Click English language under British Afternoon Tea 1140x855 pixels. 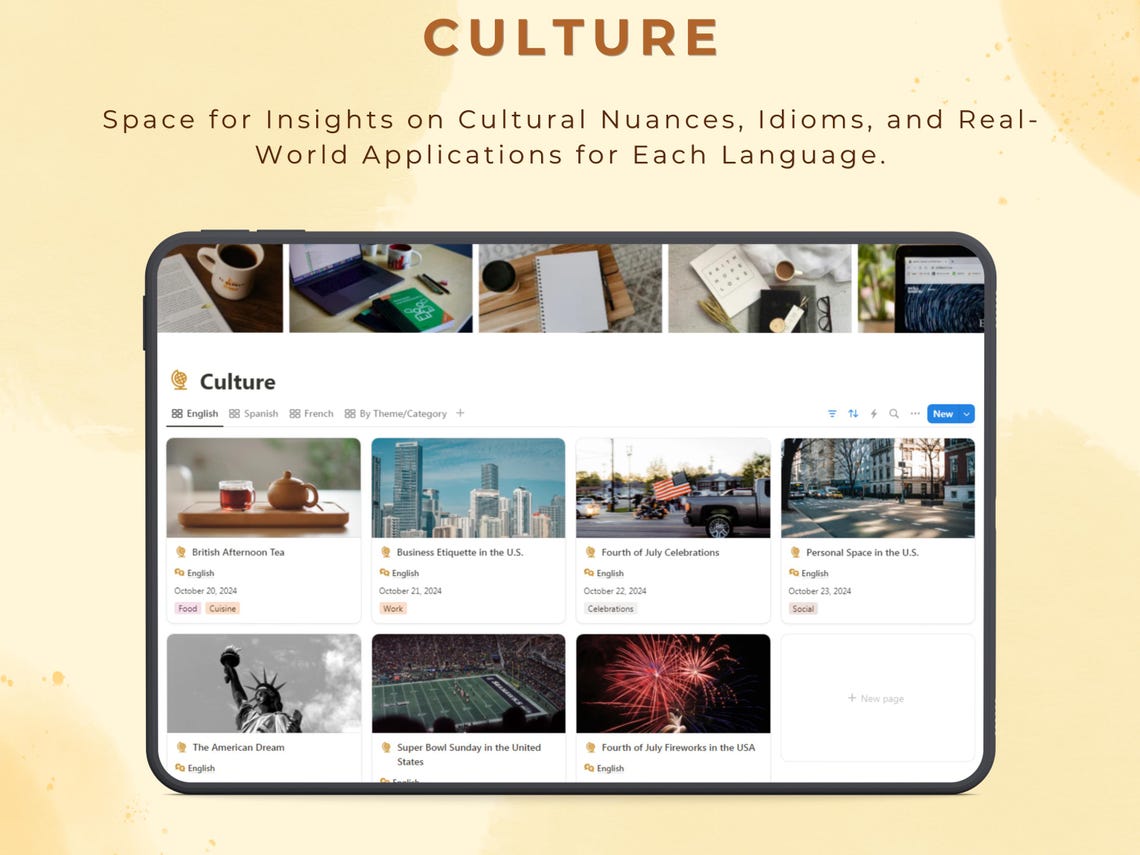click(x=194, y=573)
